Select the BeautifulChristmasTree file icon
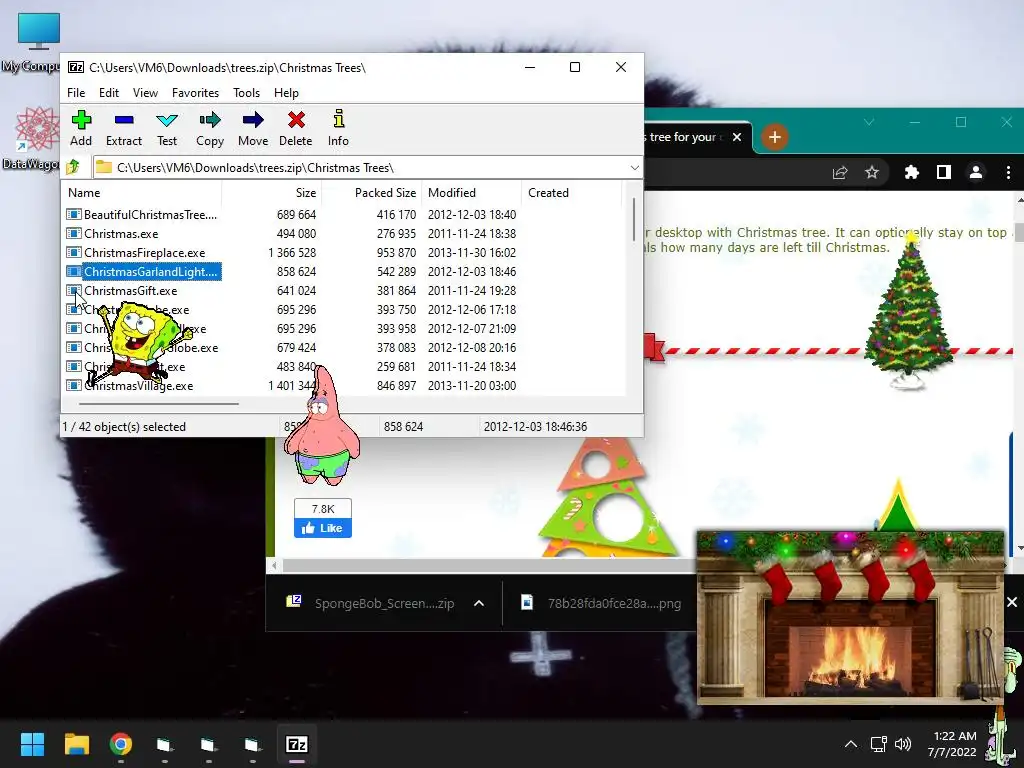This screenshot has width=1024, height=768. point(74,214)
